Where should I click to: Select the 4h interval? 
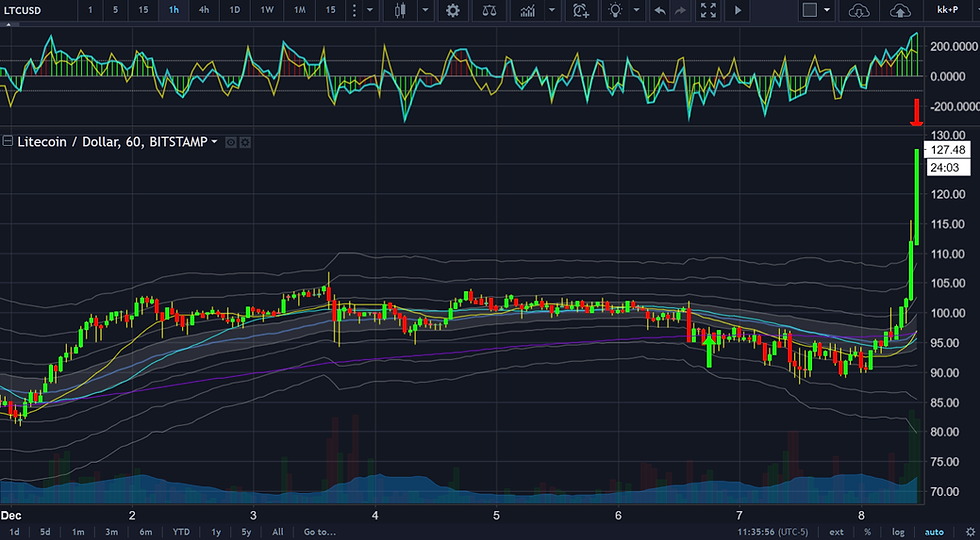204,10
